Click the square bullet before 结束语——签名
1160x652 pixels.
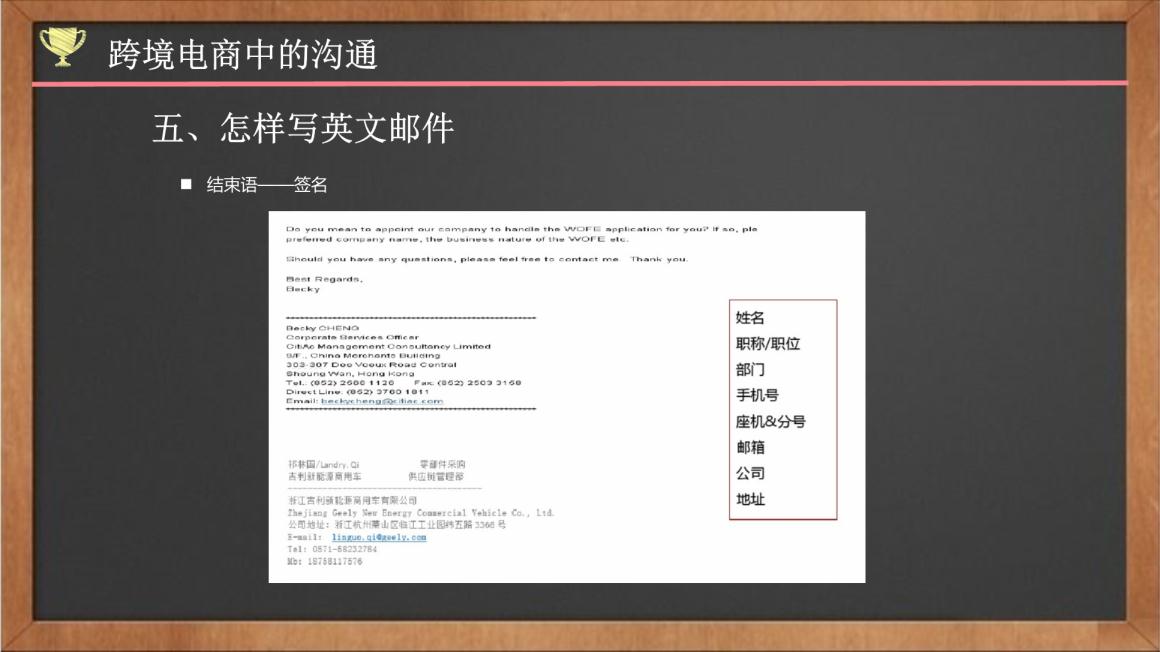[x=185, y=185]
